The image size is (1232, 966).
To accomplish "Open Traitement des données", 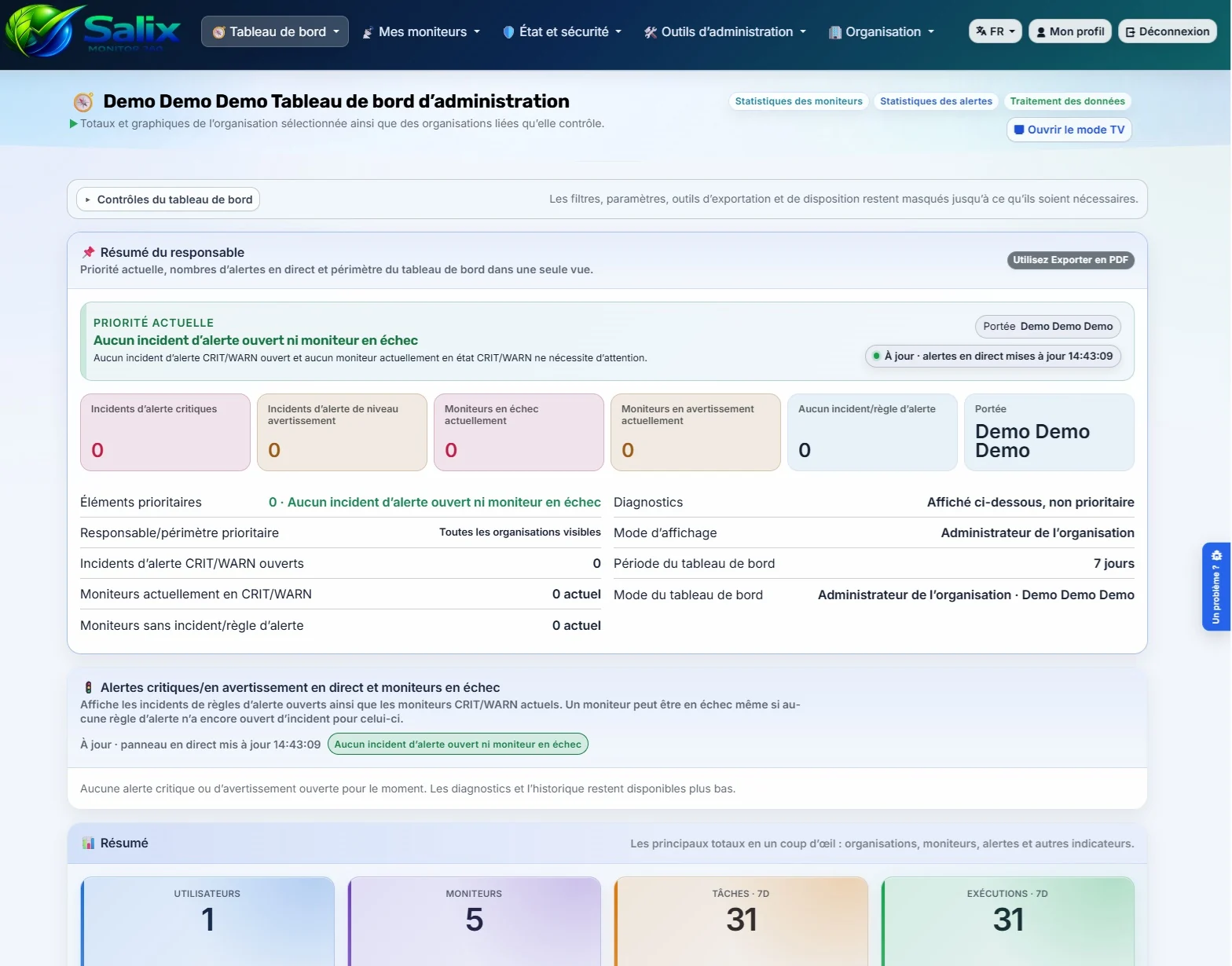I will pyautogui.click(x=1067, y=101).
